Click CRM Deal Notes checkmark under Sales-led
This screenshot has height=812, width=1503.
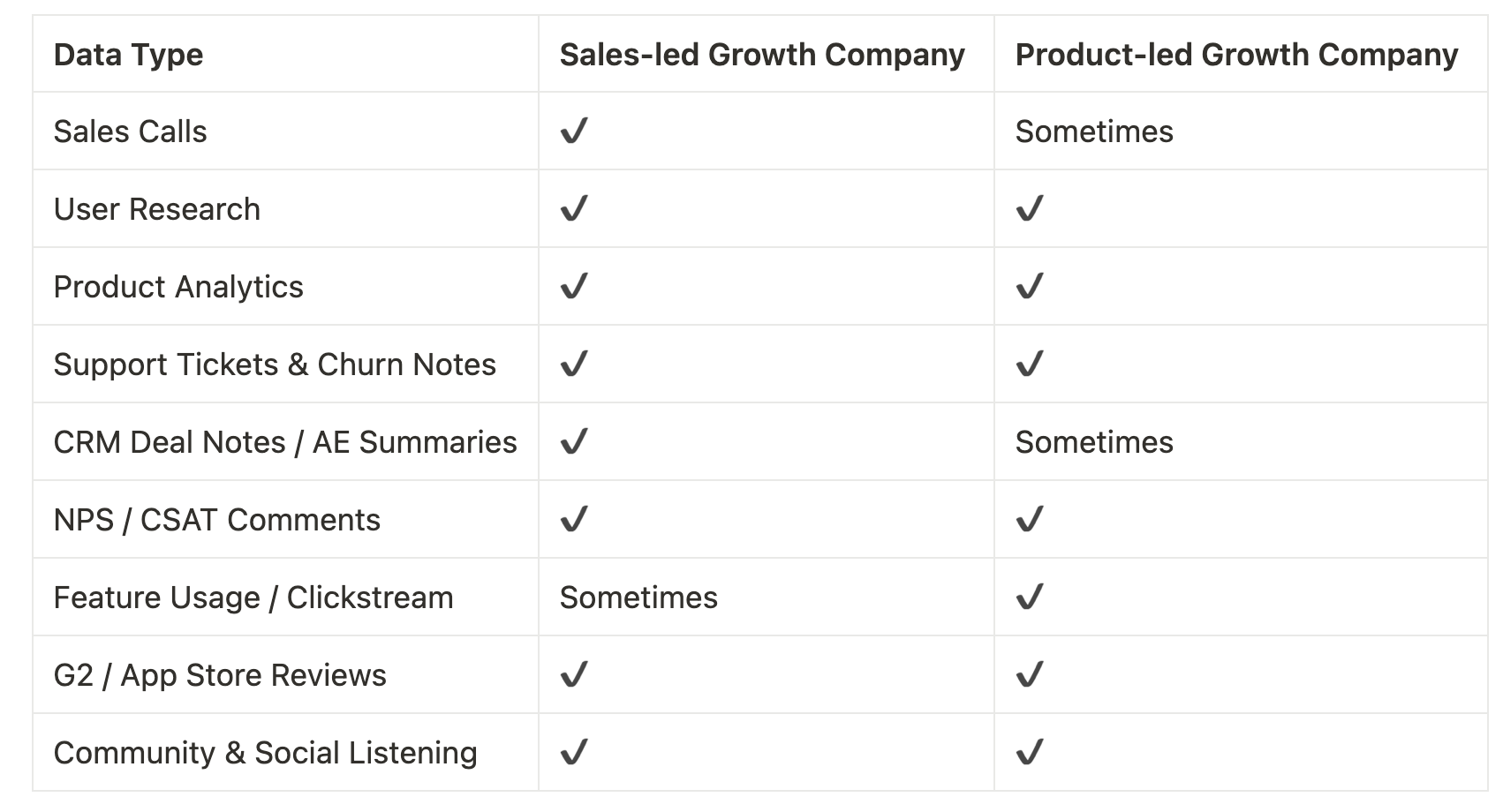(x=574, y=442)
